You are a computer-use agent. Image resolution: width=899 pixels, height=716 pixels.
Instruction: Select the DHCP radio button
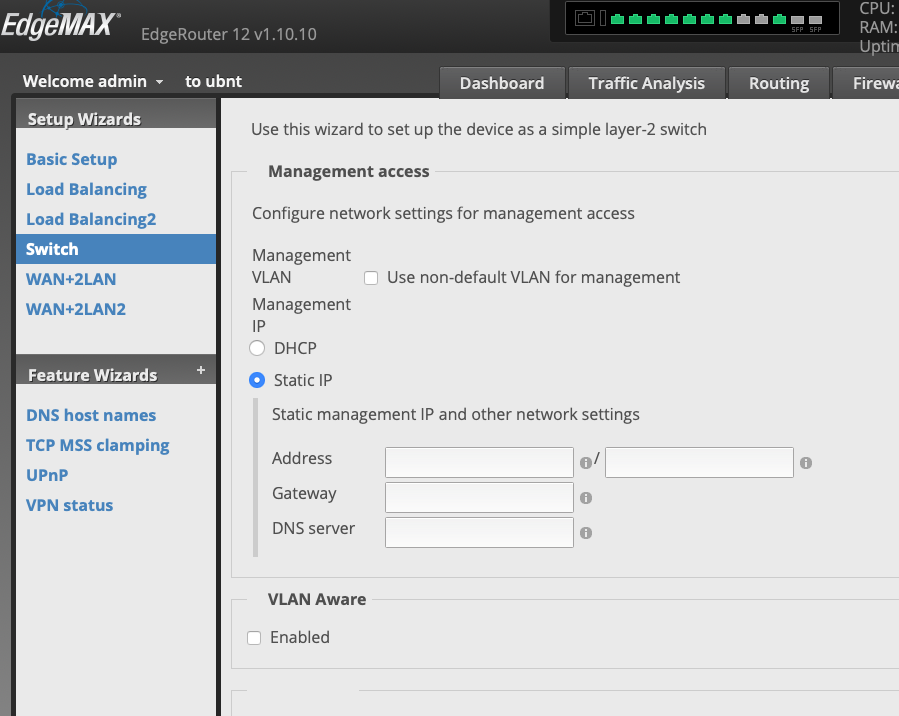coord(258,347)
